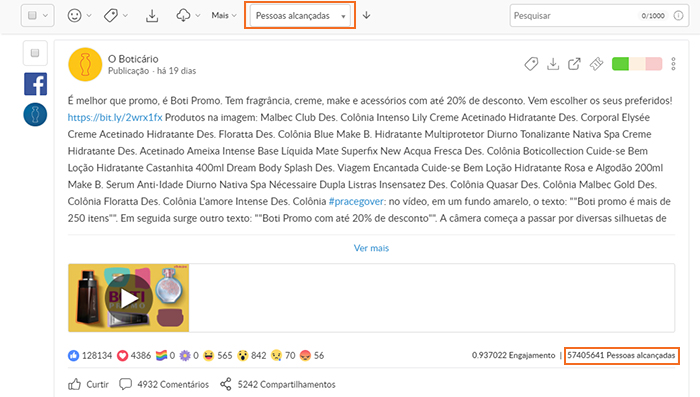This screenshot has width=700, height=397.
Task: Play the Boti Promo video thumbnail
Action: click(129, 298)
